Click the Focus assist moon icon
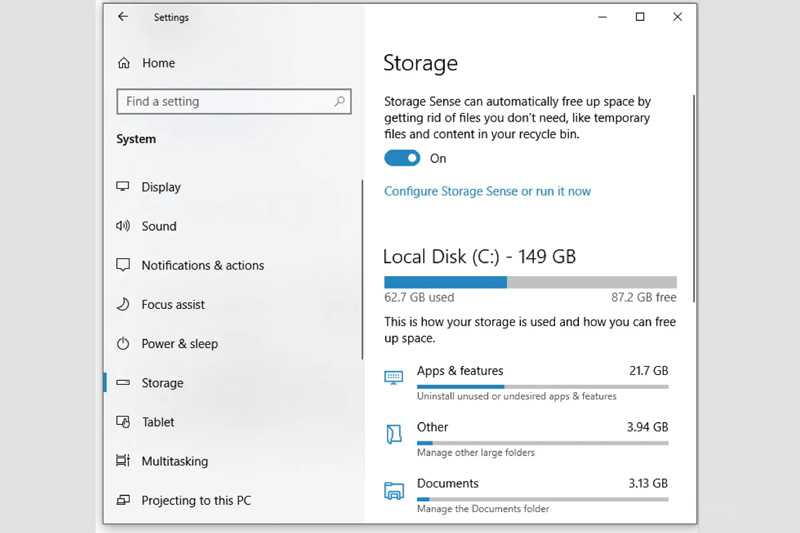The width and height of the screenshot is (800, 533). tap(123, 304)
